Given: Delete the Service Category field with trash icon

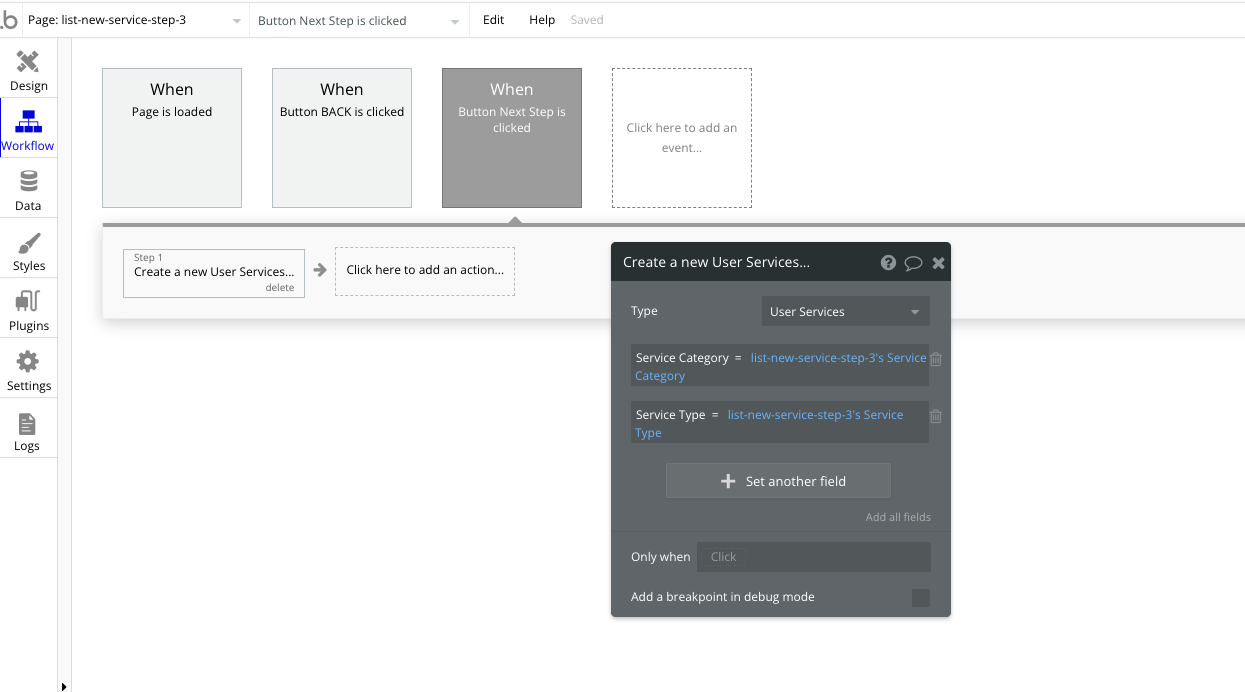Looking at the screenshot, I should point(936,359).
